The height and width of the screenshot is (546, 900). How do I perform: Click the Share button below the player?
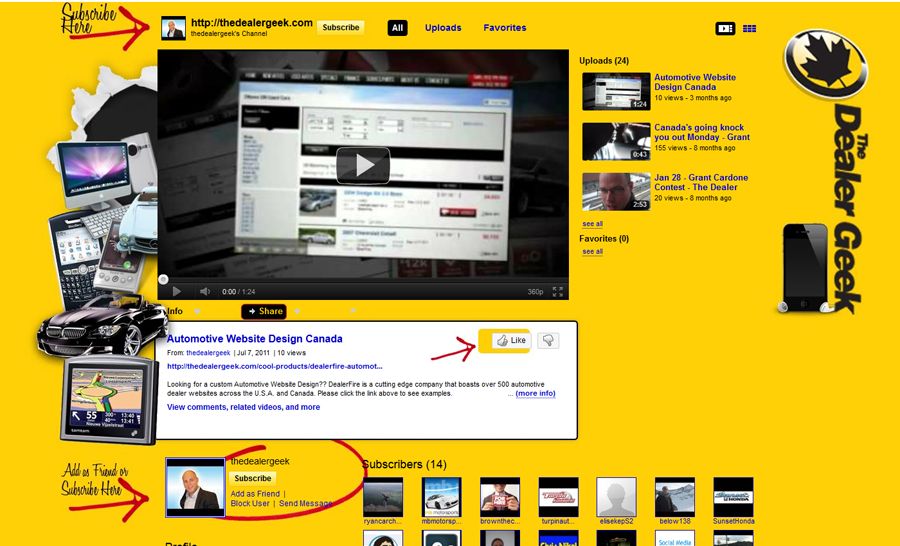pos(264,311)
